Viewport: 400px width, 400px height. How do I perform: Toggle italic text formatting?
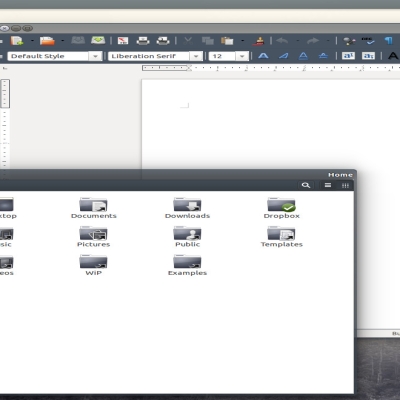click(x=283, y=56)
